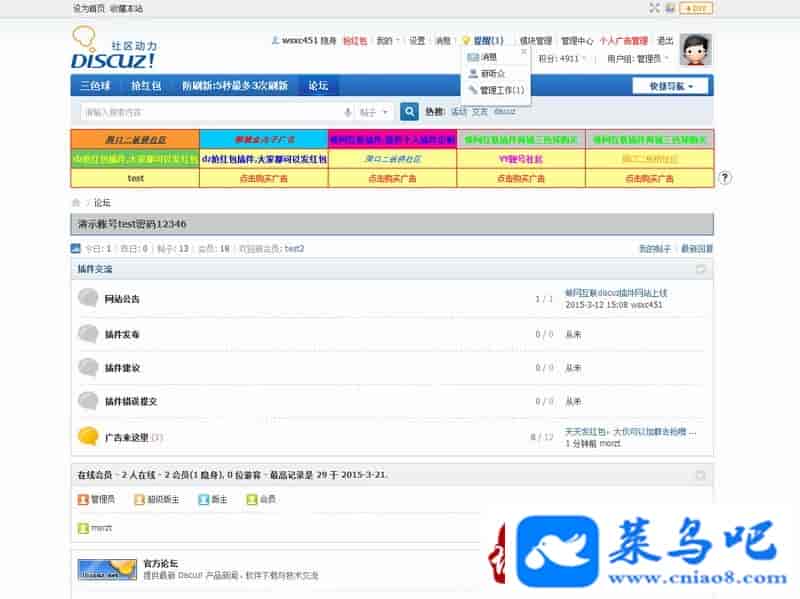Open the user avatar picture

coord(695,50)
